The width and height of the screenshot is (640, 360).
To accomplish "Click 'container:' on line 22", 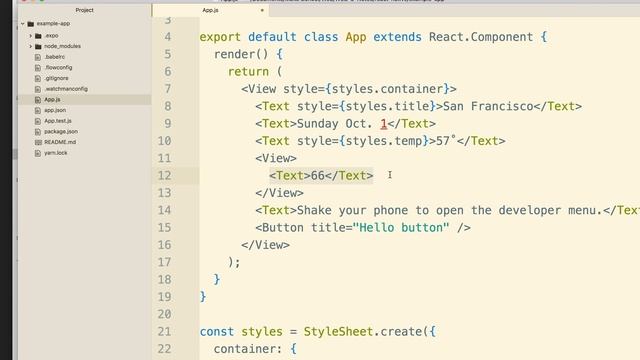I will (x=248, y=349).
